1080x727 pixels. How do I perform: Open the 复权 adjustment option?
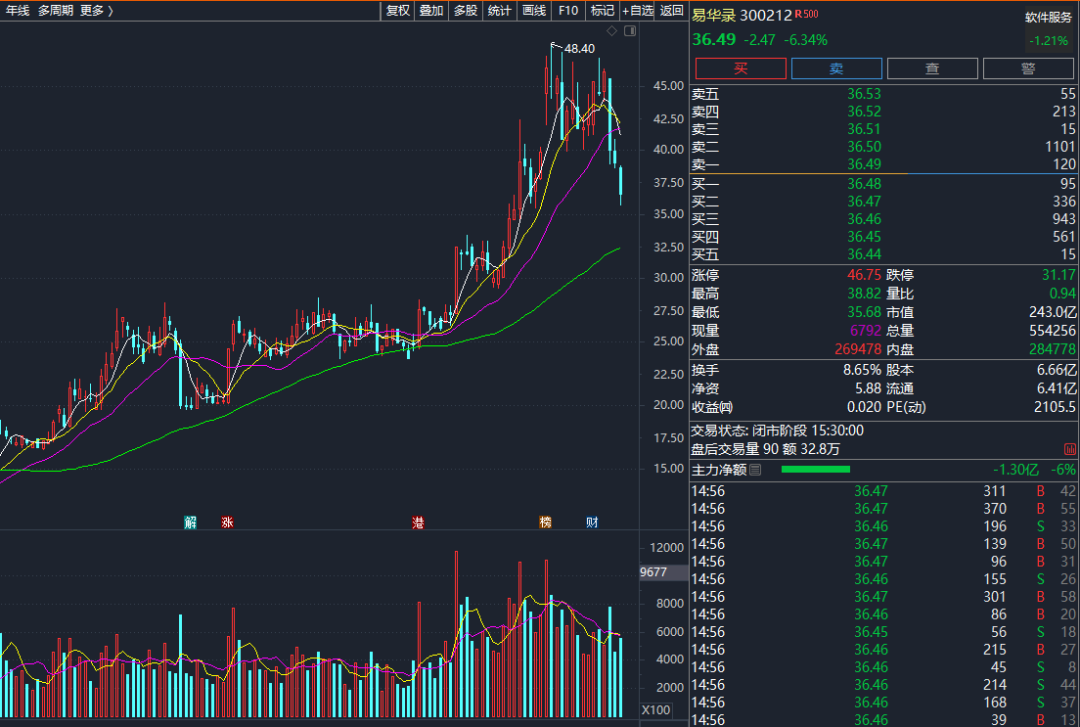point(398,10)
